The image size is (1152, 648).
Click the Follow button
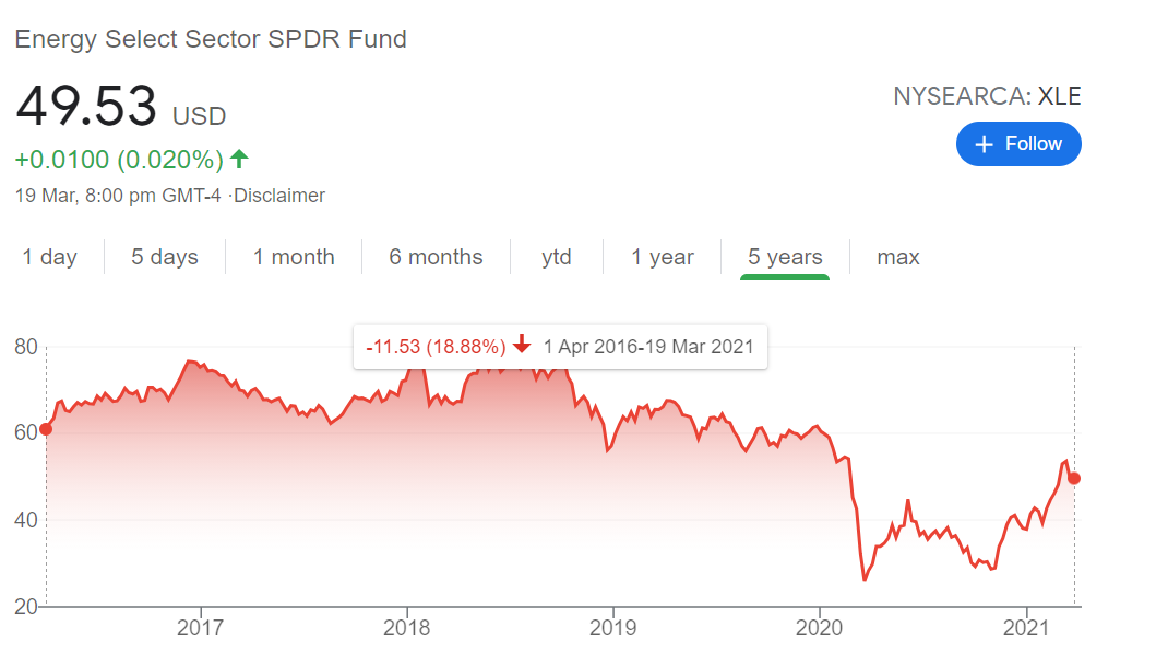[1018, 144]
